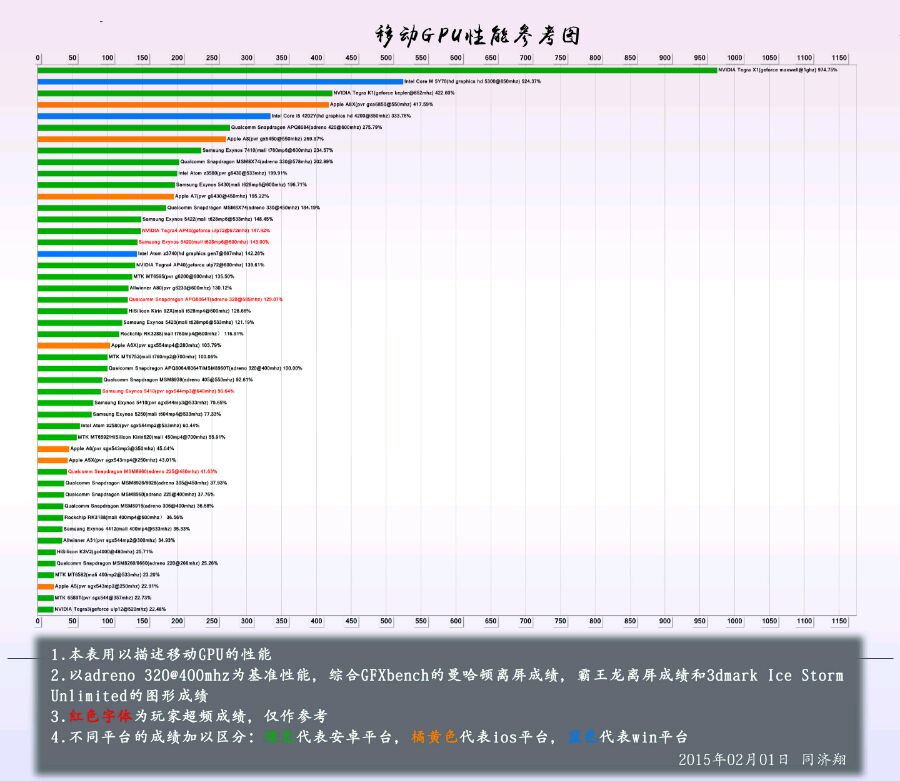Click the Intel Atom z3740 label
Viewport: 900px width, 781px height.
pyautogui.click(x=201, y=254)
